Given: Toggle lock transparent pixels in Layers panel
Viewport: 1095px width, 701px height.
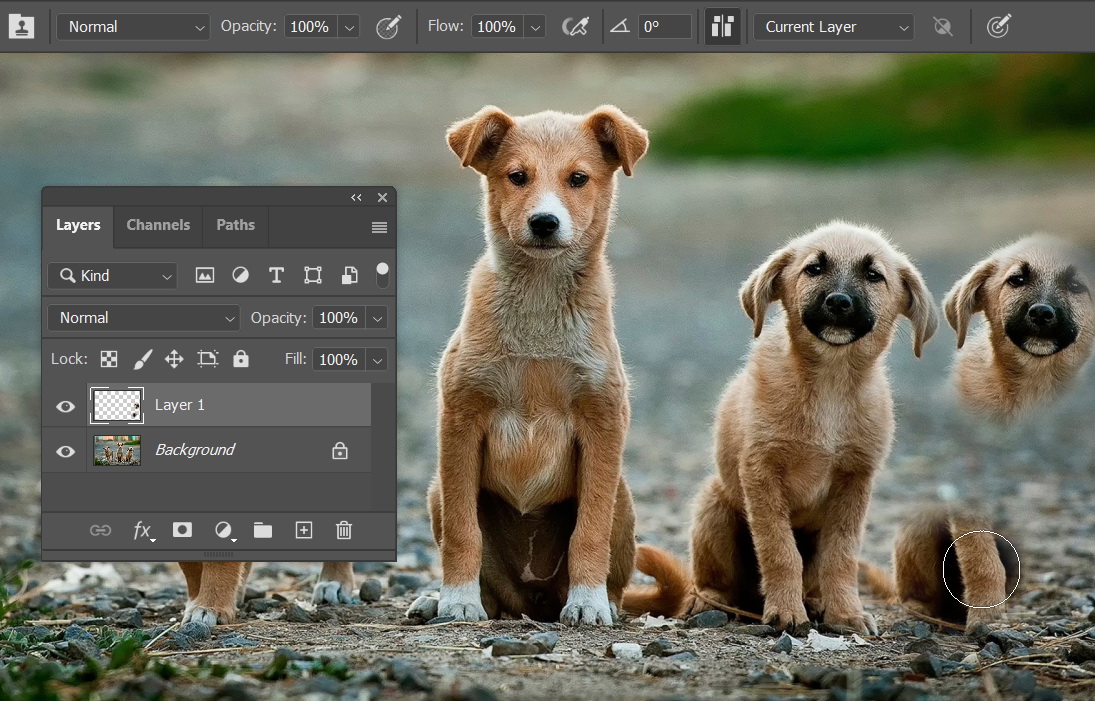Looking at the screenshot, I should point(109,359).
